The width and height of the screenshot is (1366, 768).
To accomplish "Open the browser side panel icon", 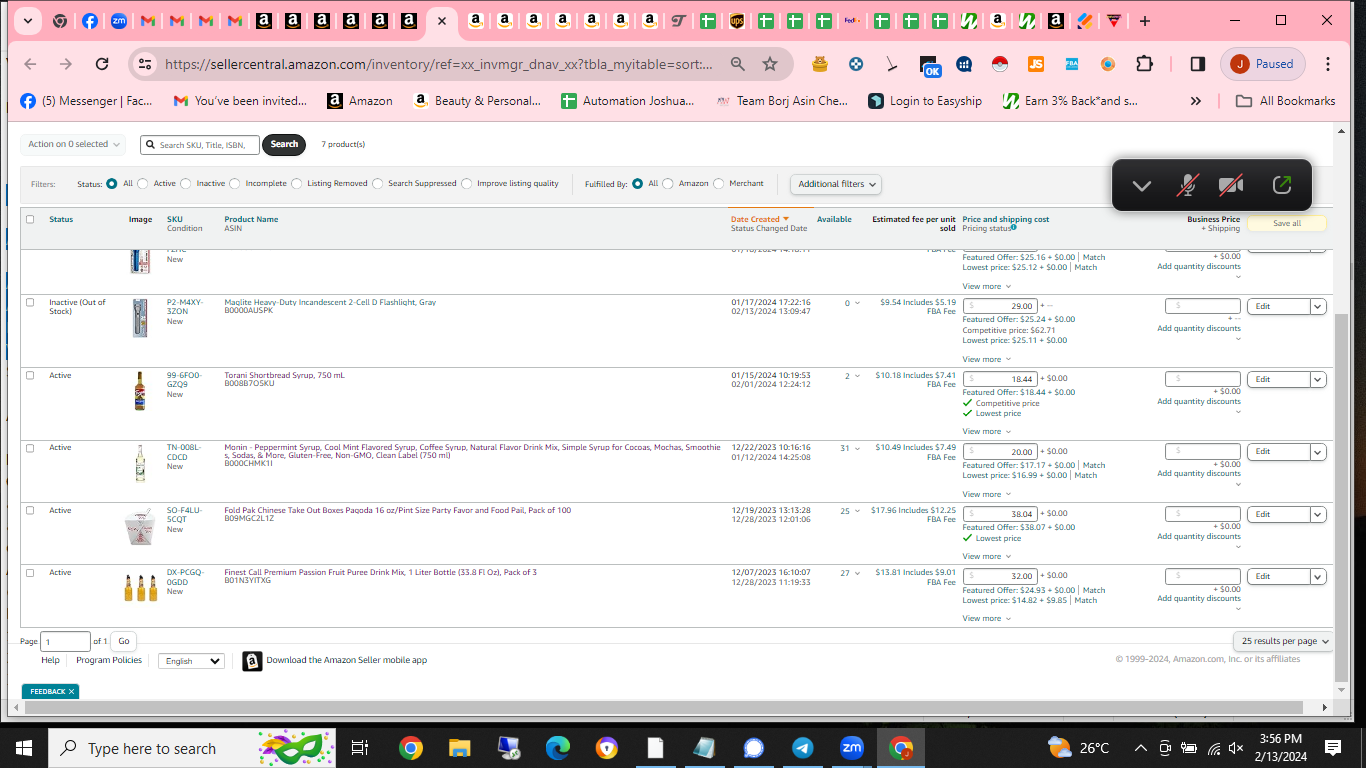I will [1197, 64].
